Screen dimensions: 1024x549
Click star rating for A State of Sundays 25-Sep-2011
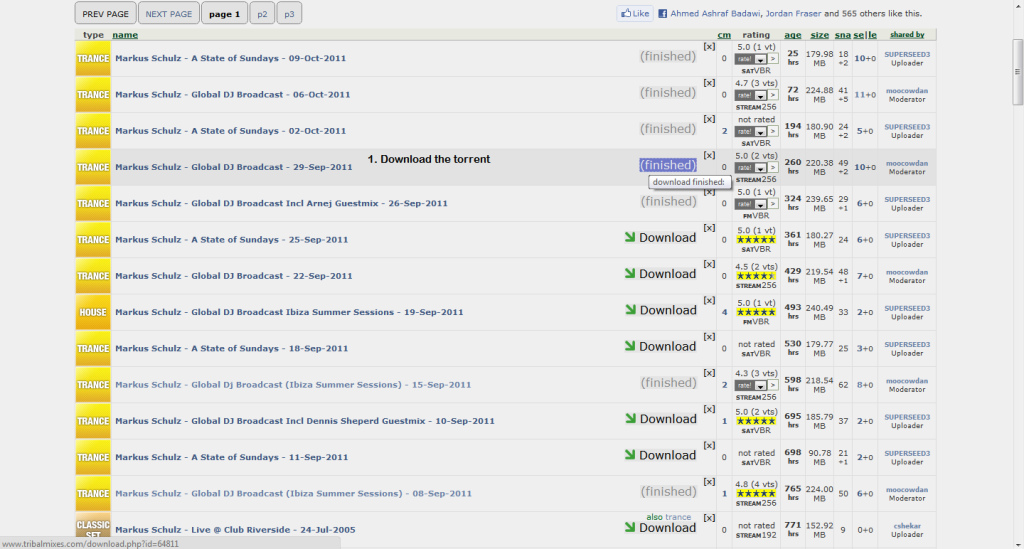756,240
